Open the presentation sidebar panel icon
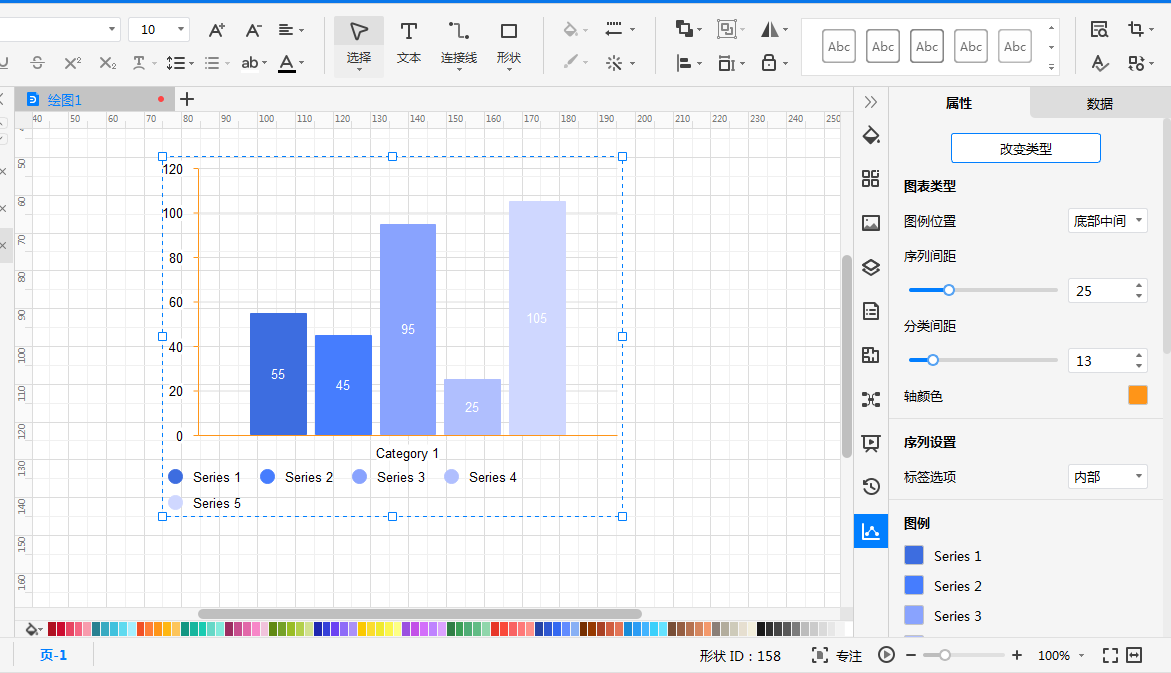1171x673 pixels. point(871,443)
